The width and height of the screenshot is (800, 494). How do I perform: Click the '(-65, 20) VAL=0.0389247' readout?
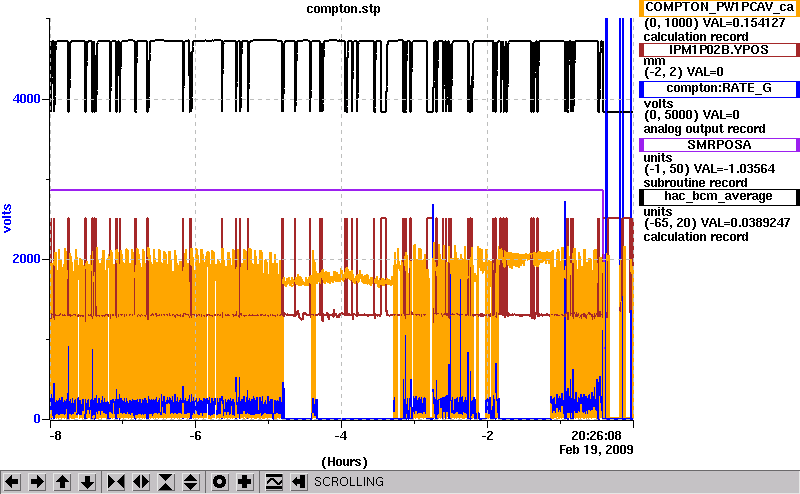click(717, 223)
